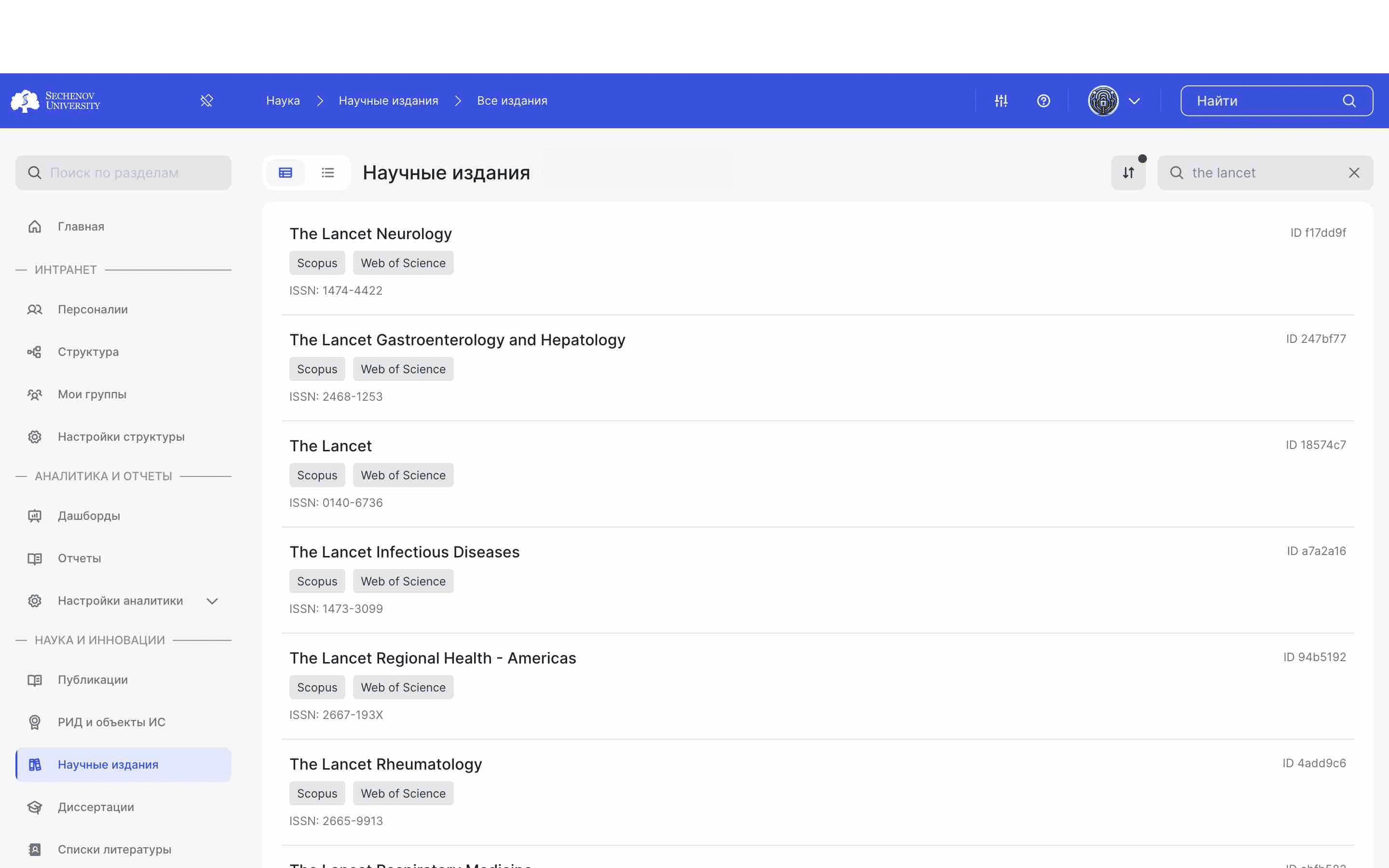Expand Настройки аналитики chevron
This screenshot has width=1389, height=868.
[212, 601]
